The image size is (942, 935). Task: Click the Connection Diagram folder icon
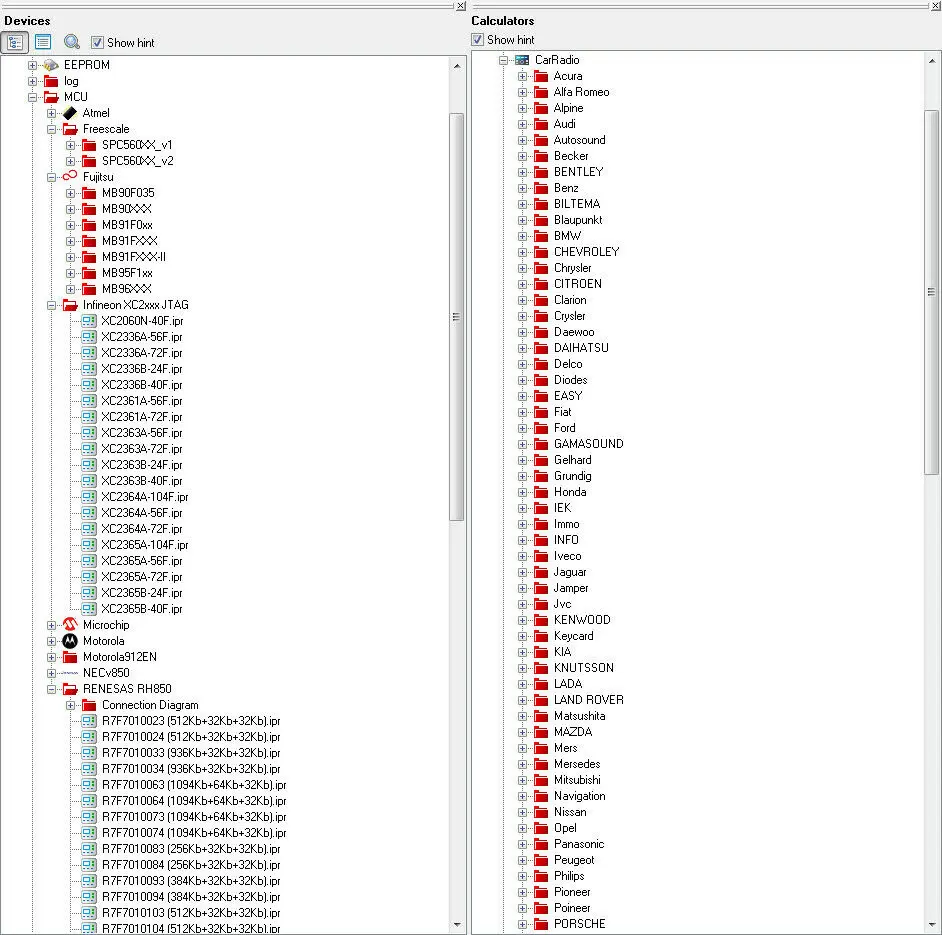(x=89, y=705)
